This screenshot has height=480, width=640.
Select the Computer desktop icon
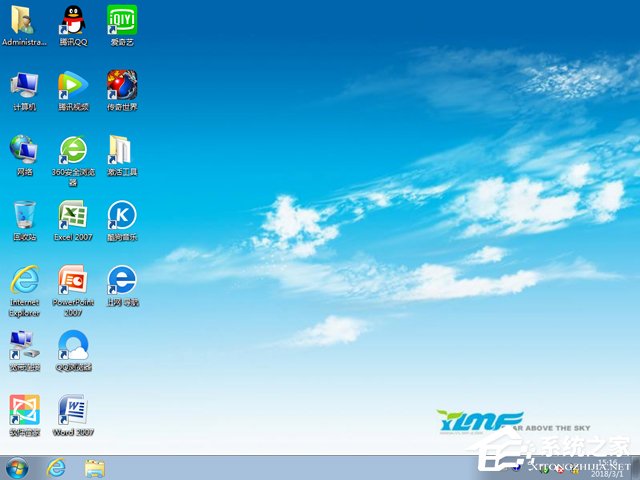24,86
